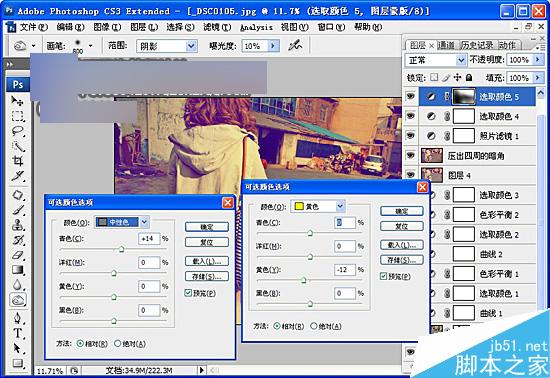Open the 曝光度 slider arrow
The image size is (550, 378).
point(274,46)
